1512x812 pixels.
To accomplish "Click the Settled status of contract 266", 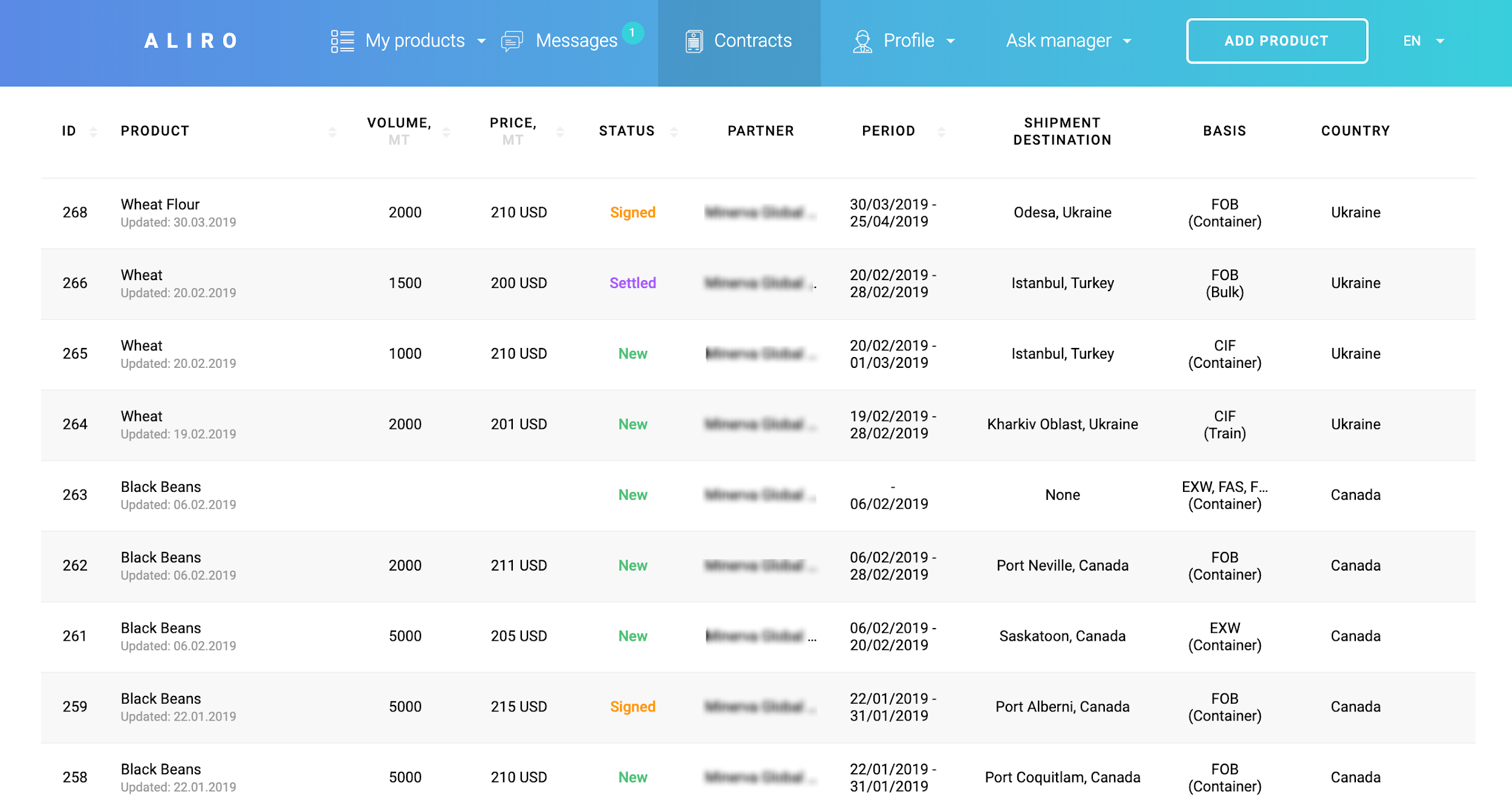I will (633, 283).
